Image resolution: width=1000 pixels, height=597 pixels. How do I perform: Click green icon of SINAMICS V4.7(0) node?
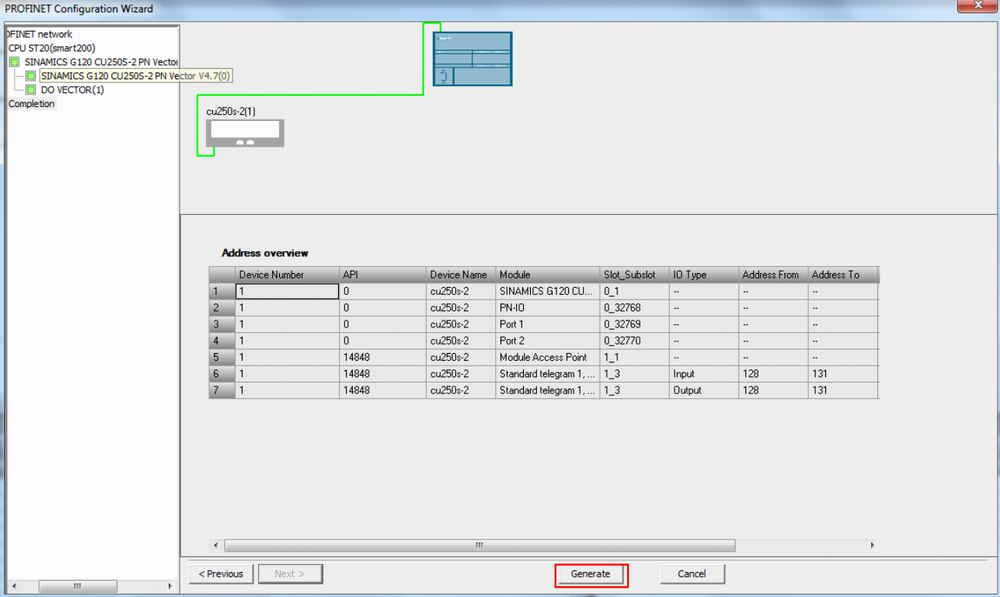click(31, 76)
